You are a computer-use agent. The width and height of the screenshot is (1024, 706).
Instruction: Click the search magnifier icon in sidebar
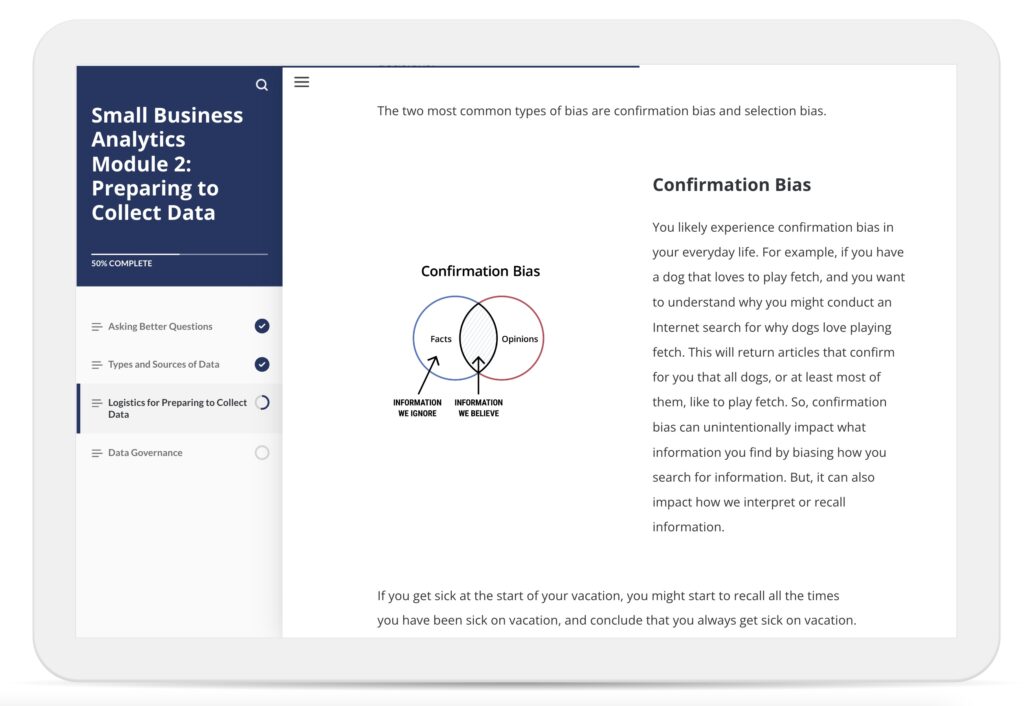click(x=262, y=85)
